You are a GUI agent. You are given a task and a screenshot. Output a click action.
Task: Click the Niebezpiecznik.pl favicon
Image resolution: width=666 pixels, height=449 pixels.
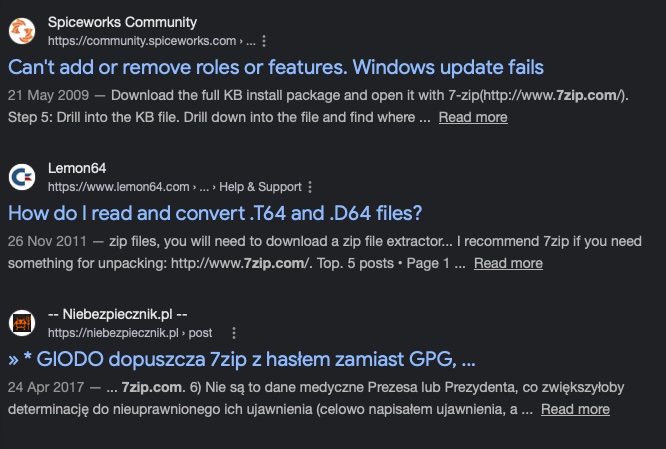[x=22, y=323]
